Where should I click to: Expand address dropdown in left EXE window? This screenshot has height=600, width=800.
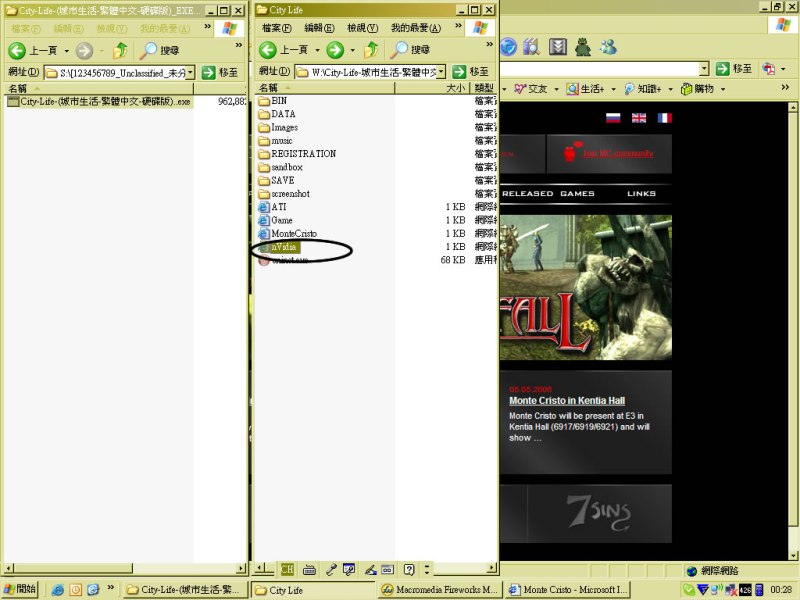[190, 72]
